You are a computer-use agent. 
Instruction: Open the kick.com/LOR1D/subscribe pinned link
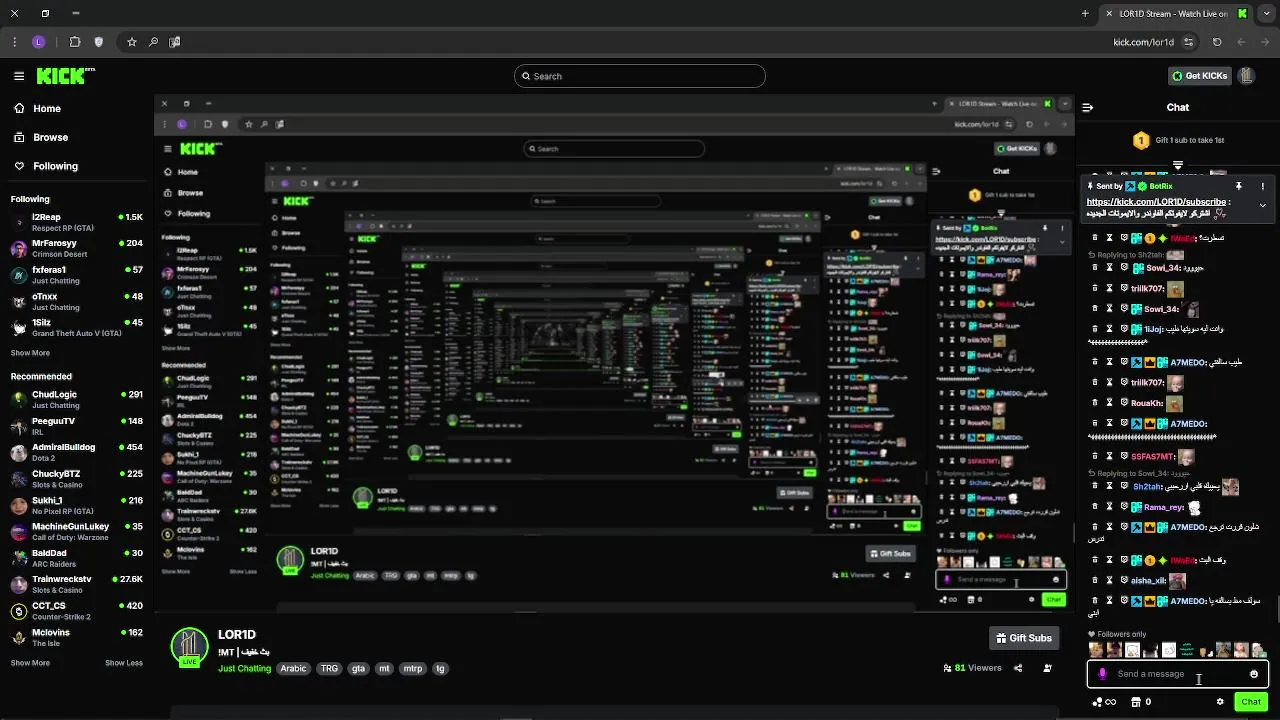pyautogui.click(x=1158, y=202)
